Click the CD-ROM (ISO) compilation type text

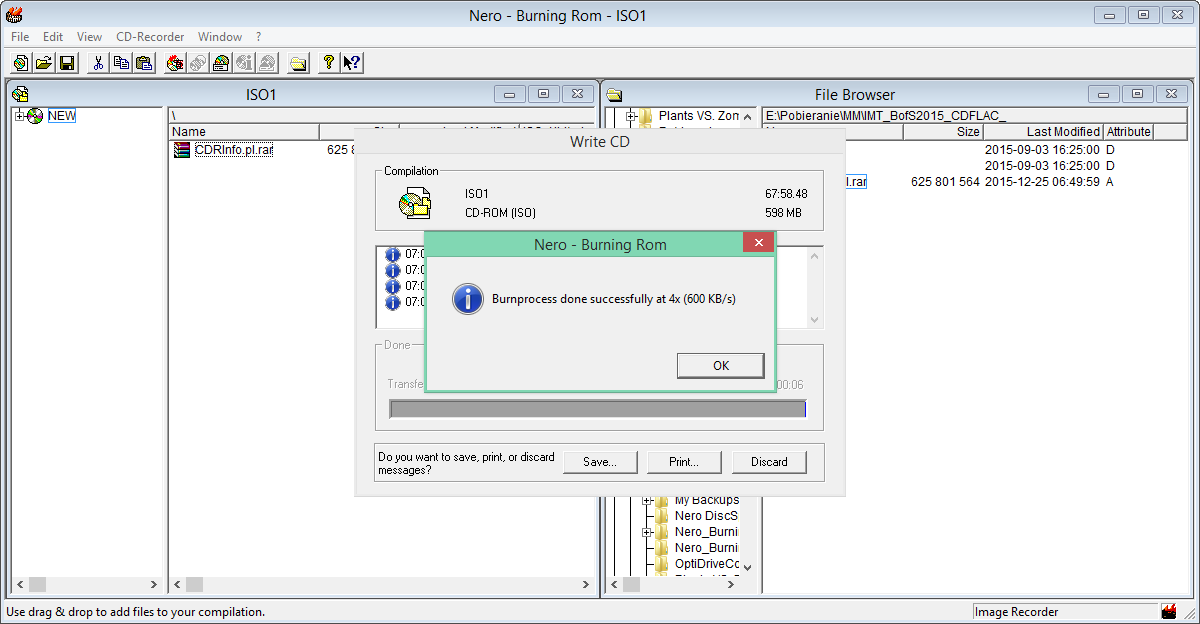coord(501,212)
